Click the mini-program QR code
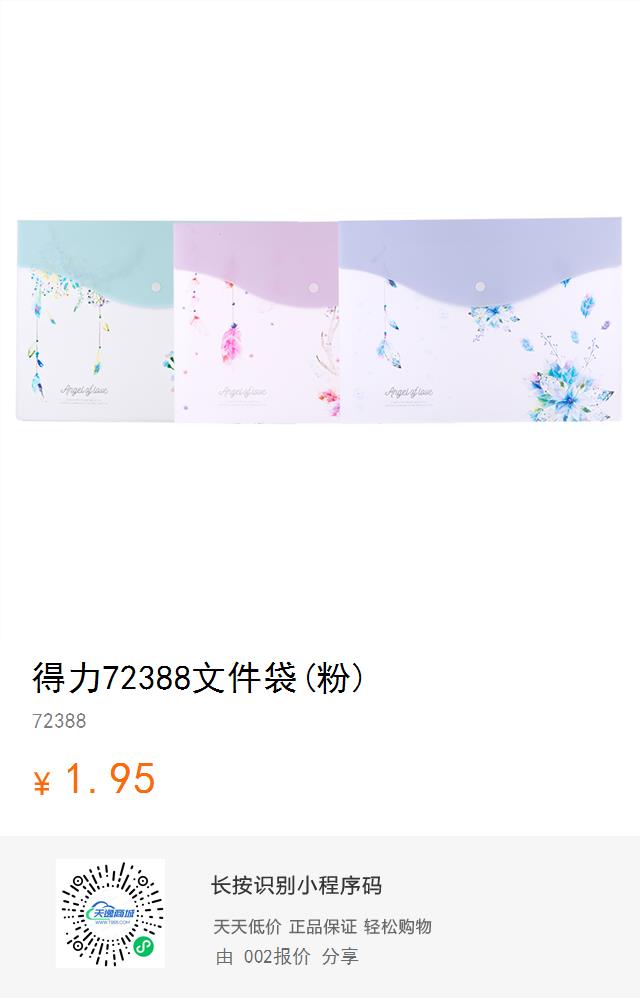Viewport: 640px width, 998px height. point(111,914)
